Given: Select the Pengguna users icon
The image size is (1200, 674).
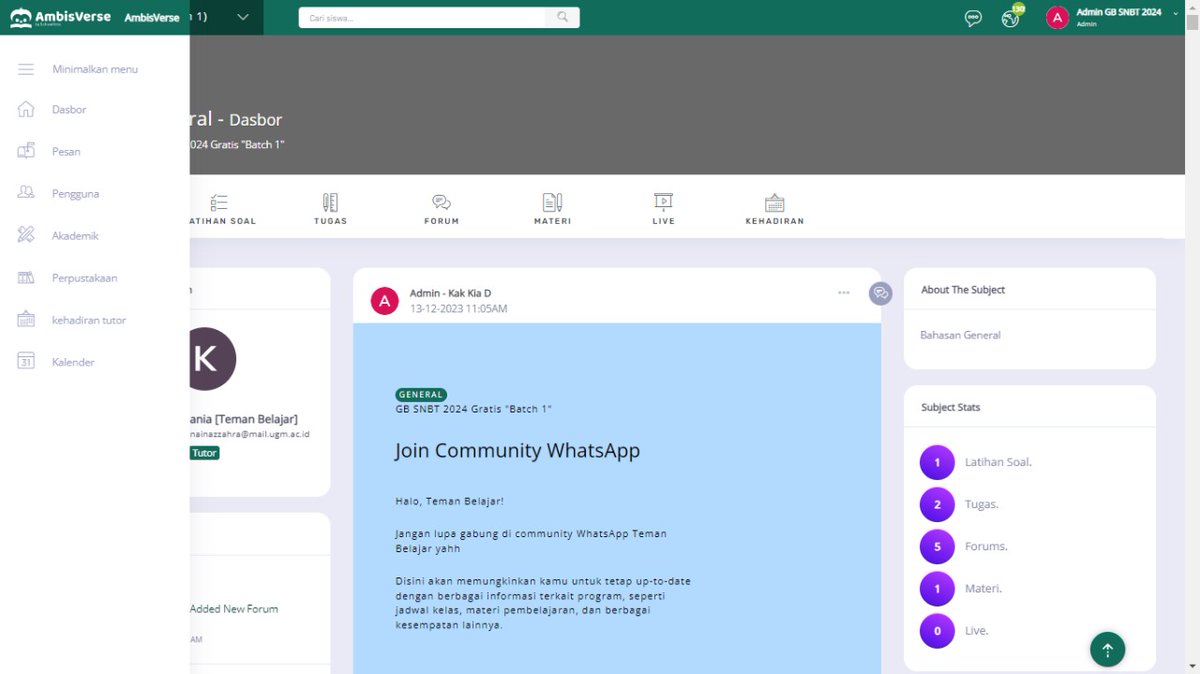Looking at the screenshot, I should (x=26, y=193).
